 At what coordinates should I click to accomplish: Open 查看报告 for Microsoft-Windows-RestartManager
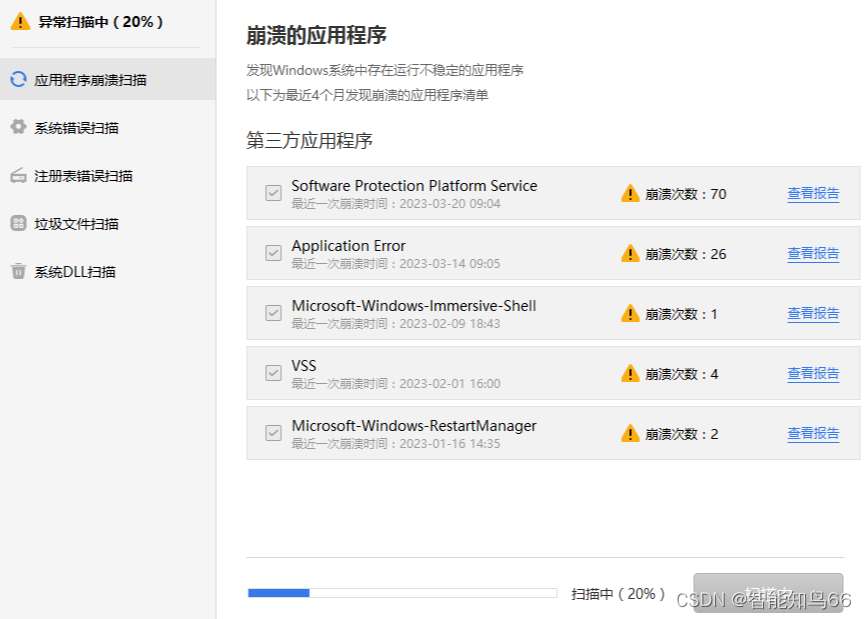pos(813,433)
